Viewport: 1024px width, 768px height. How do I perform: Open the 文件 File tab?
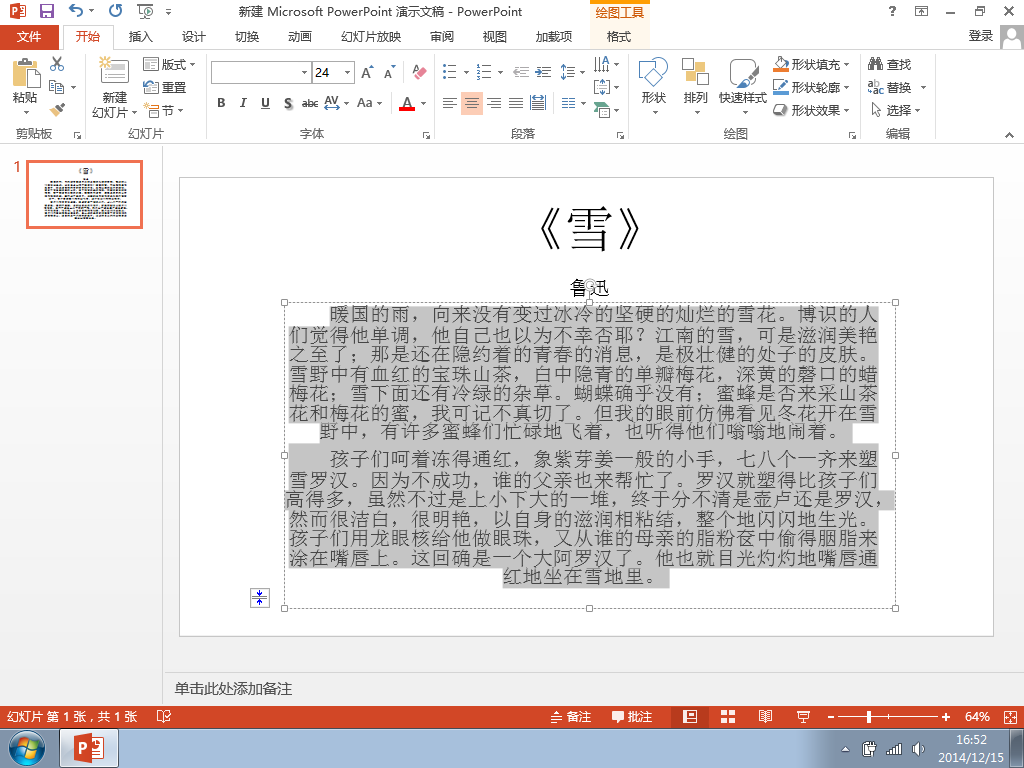pos(29,37)
